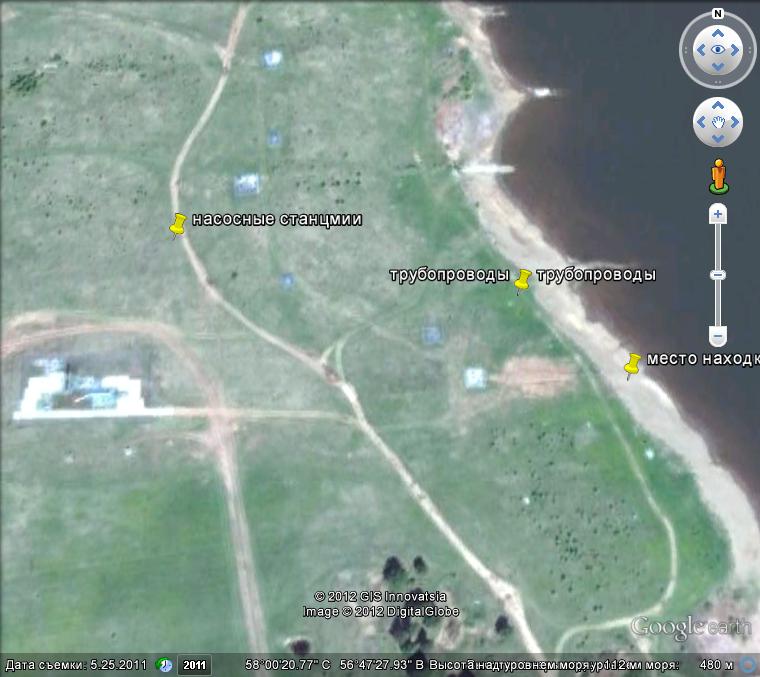Click look left arrow on look joystick

(700, 50)
